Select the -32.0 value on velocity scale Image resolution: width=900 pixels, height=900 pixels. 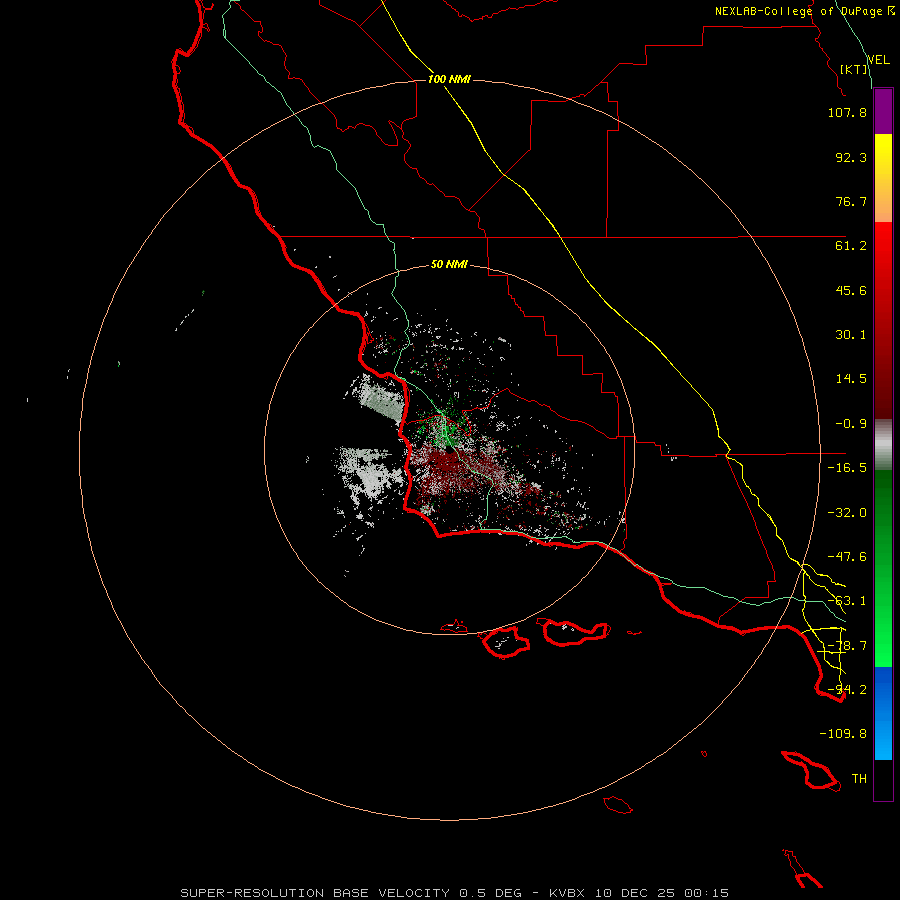click(847, 513)
